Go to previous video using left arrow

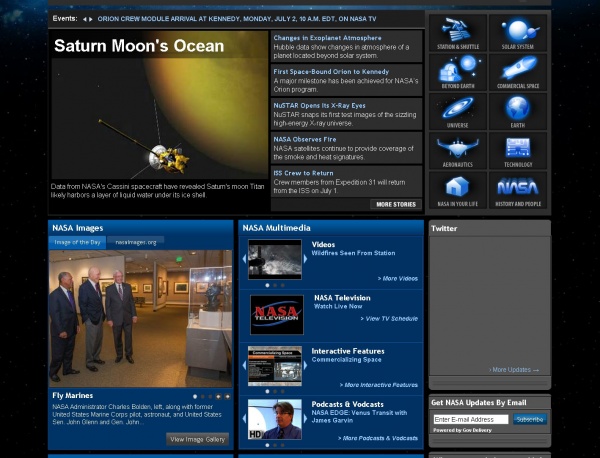click(244, 259)
